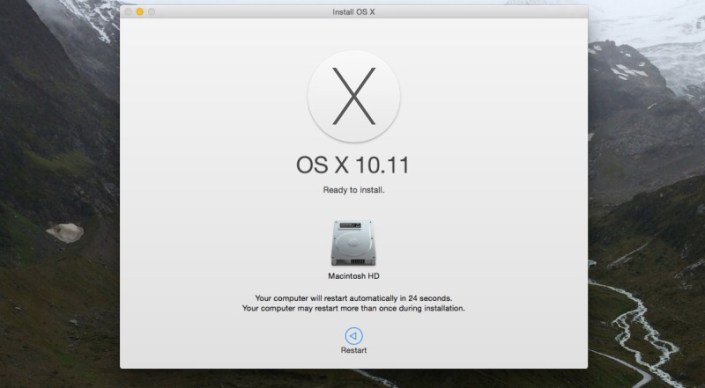Viewport: 705px width, 388px height.
Task: Click the Restart arrow icon
Action: [x=353, y=336]
